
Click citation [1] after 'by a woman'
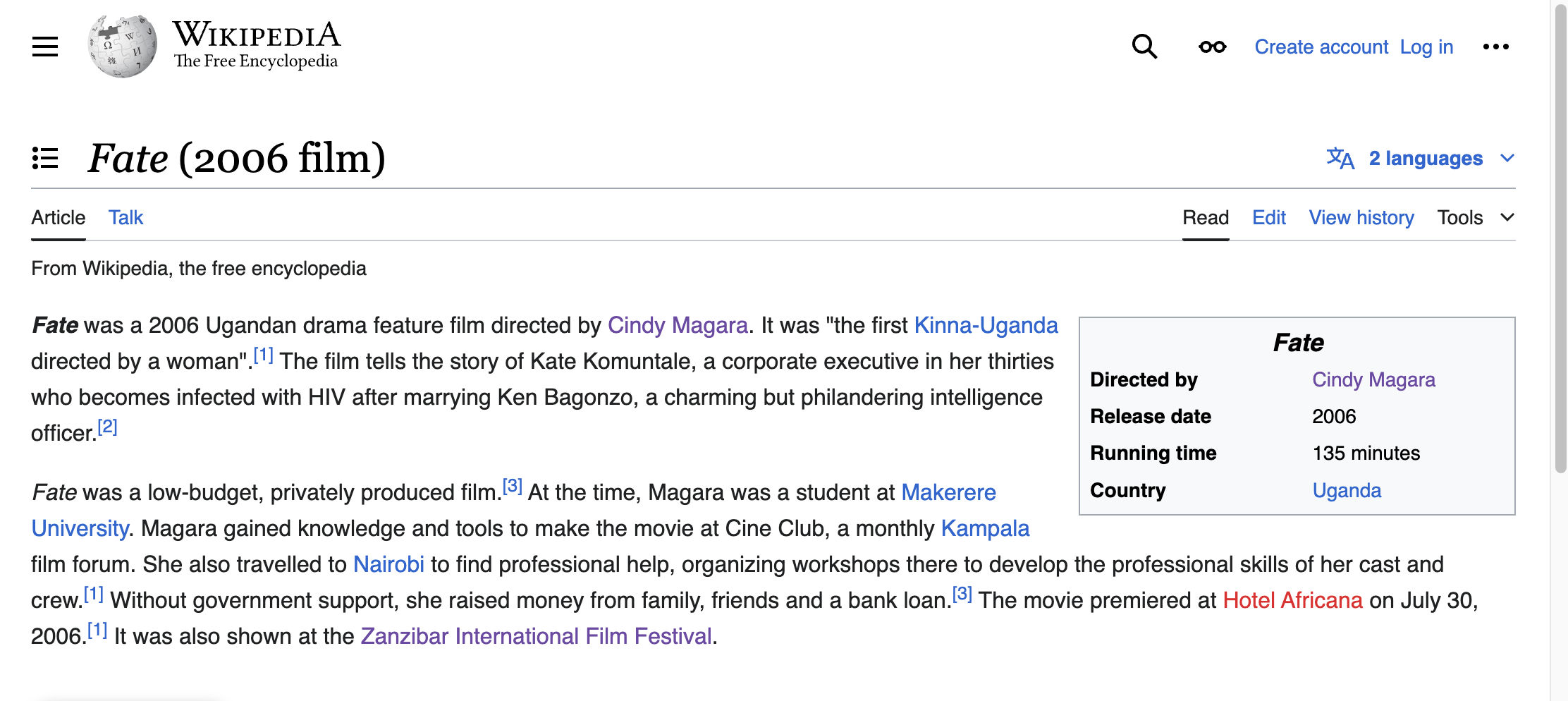(263, 355)
